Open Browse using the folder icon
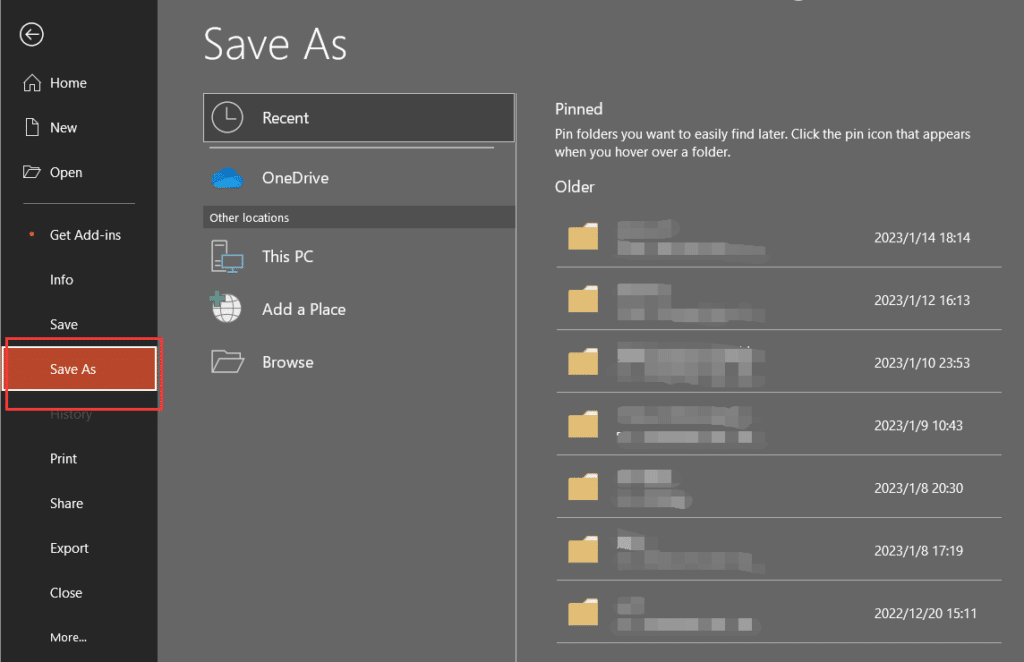Image resolution: width=1024 pixels, height=662 pixels. (x=226, y=361)
